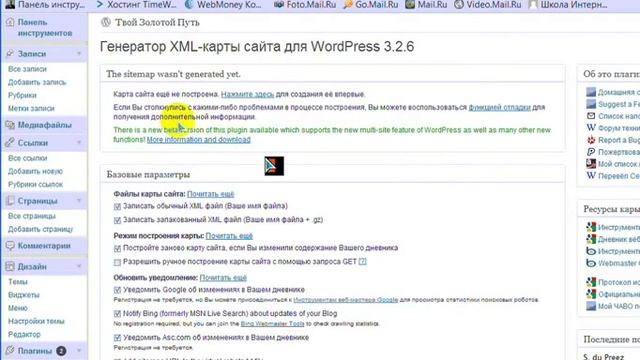Open Почитать ещё next to Обновить уведомление

tap(223, 278)
